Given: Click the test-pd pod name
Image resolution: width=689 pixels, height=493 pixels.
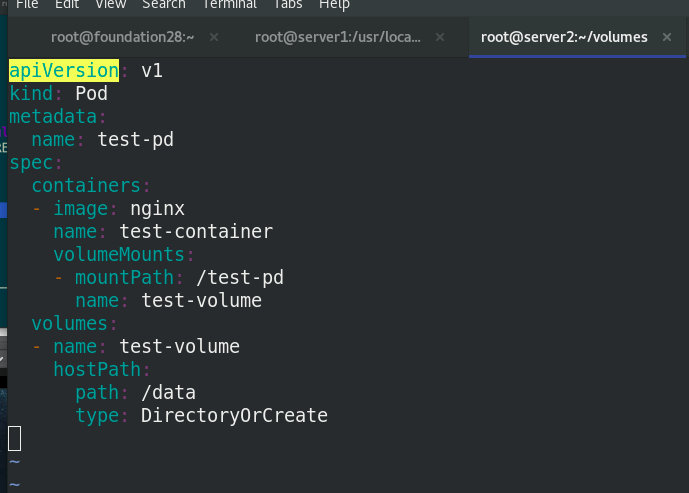Looking at the screenshot, I should [135, 140].
